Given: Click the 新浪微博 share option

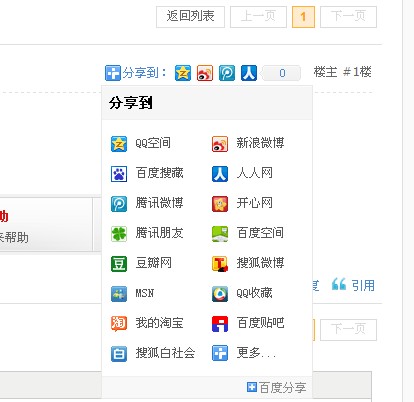Looking at the screenshot, I should pos(248,144).
